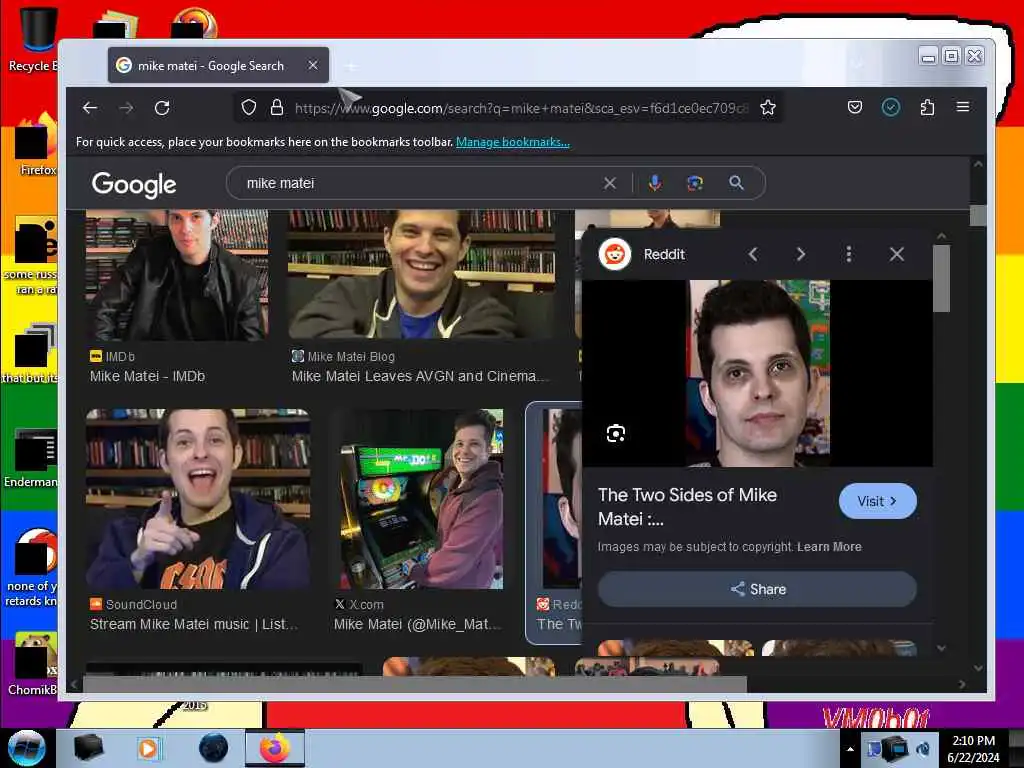Click the volume icon in system tray

[923, 749]
